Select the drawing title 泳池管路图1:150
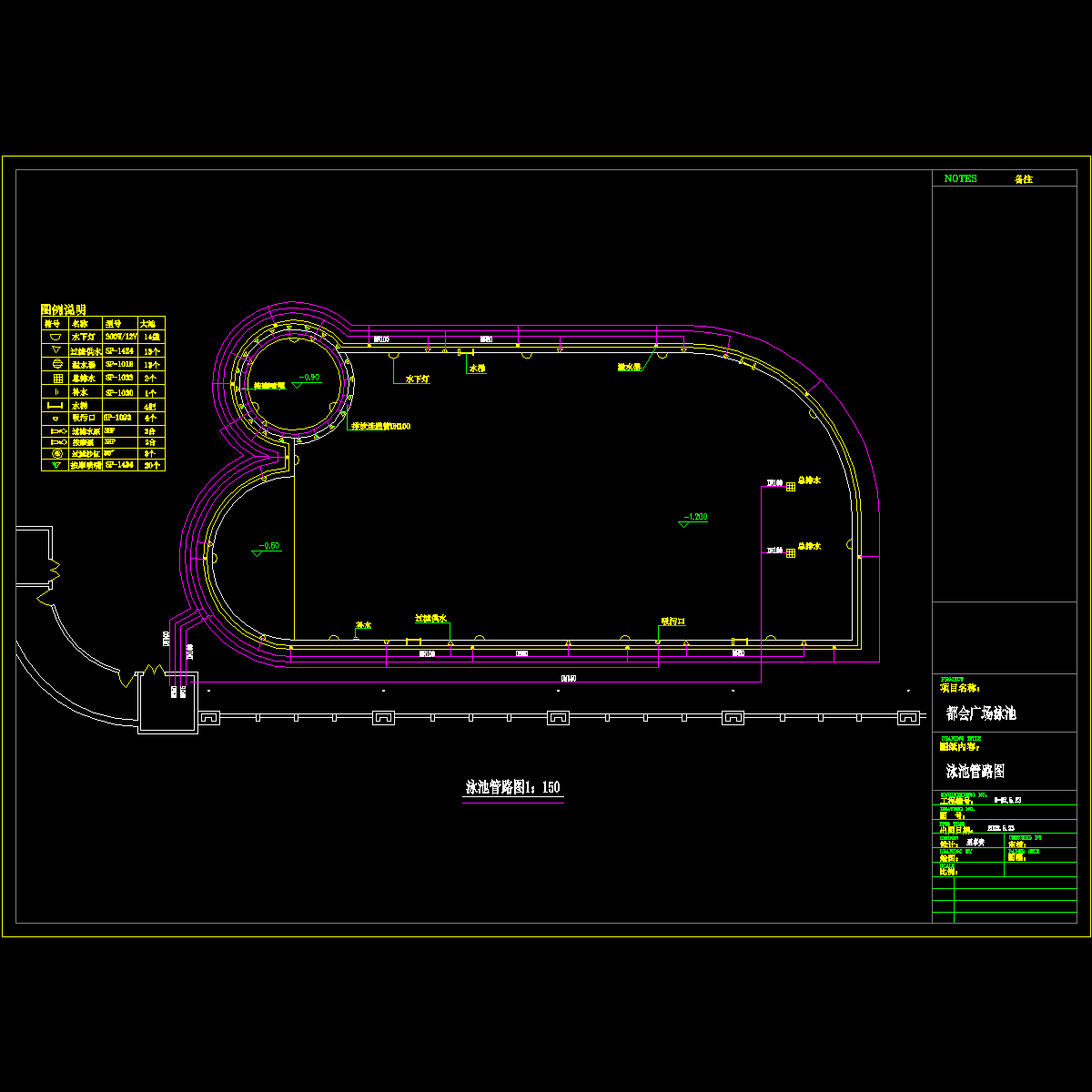The height and width of the screenshot is (1092, 1092). tap(513, 788)
